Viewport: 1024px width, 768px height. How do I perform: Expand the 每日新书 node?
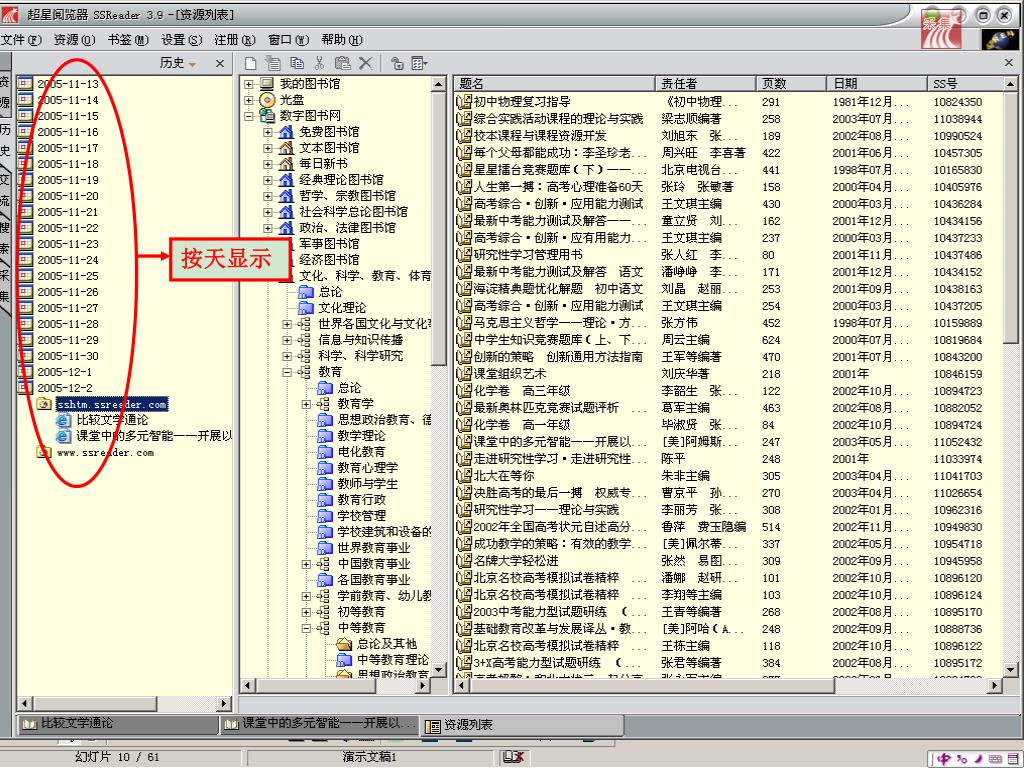pyautogui.click(x=268, y=164)
